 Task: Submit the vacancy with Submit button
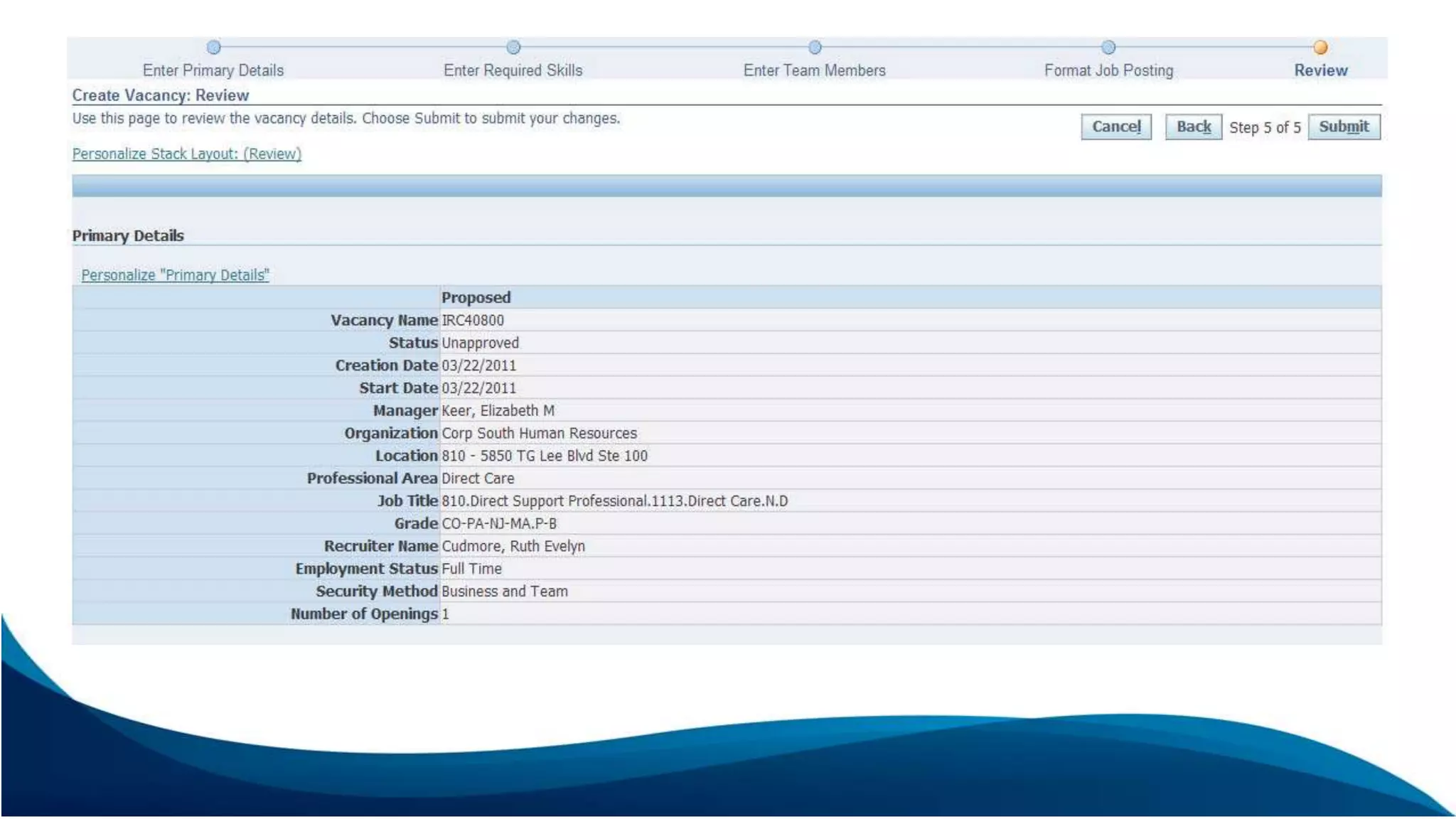tap(1343, 127)
